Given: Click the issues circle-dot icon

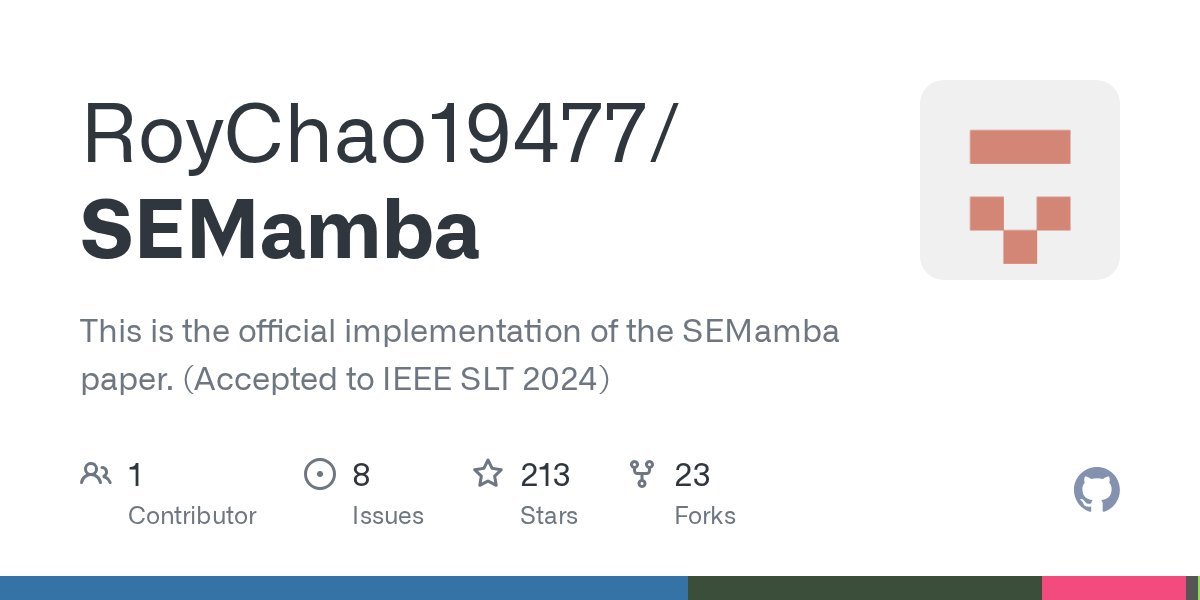Looking at the screenshot, I should tap(319, 474).
